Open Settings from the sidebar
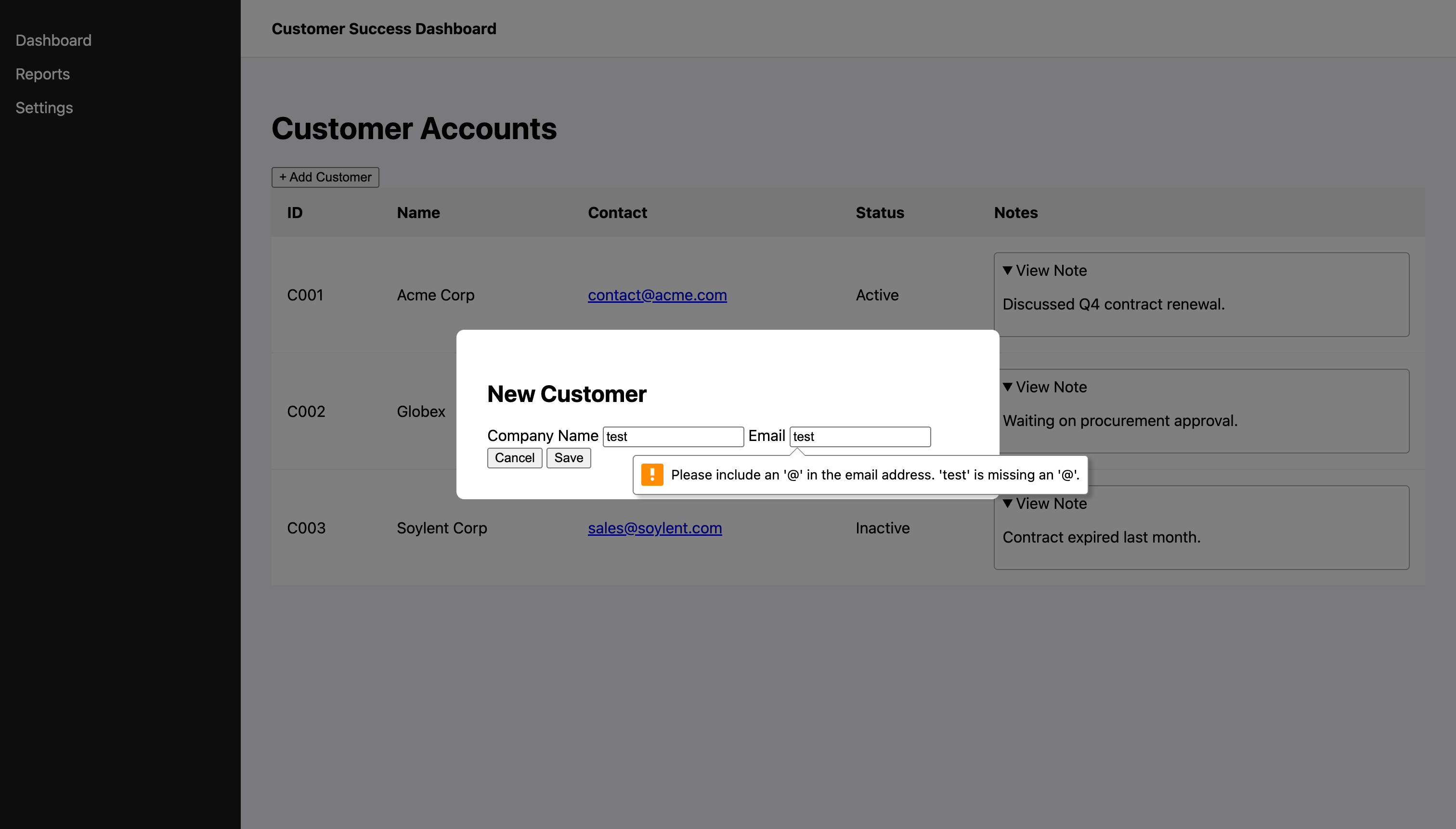 (x=44, y=108)
